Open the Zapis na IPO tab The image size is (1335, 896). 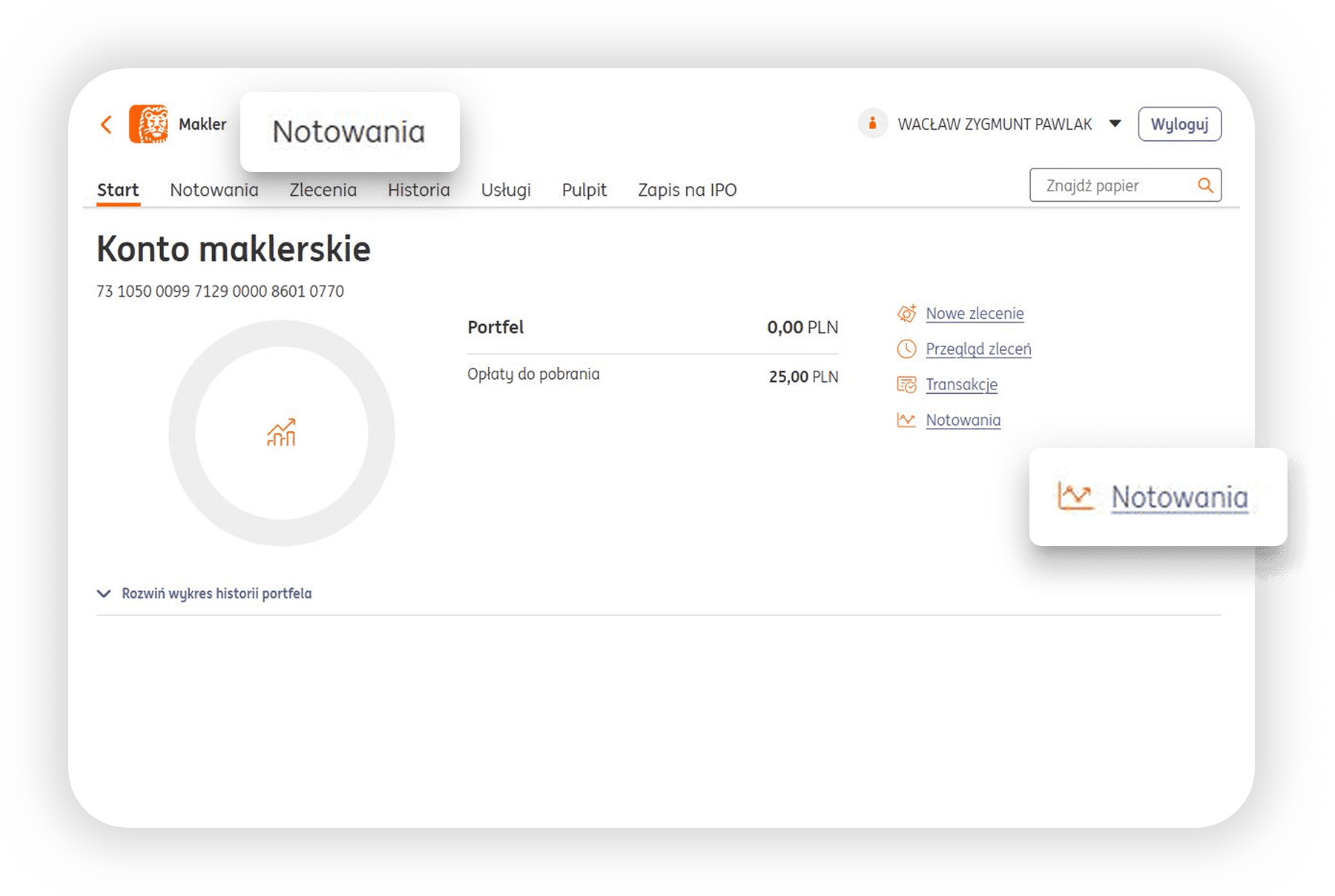click(x=687, y=190)
